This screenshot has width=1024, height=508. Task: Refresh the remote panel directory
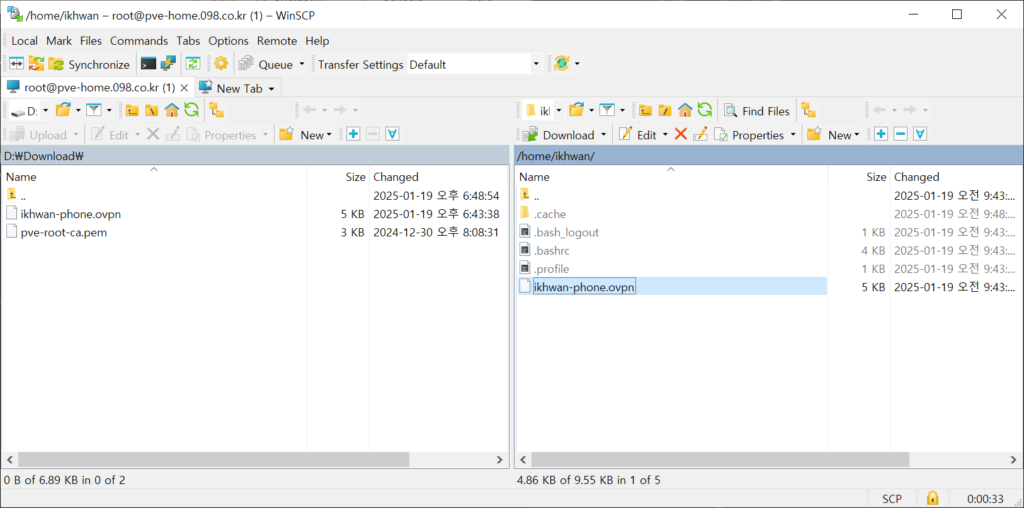(705, 110)
